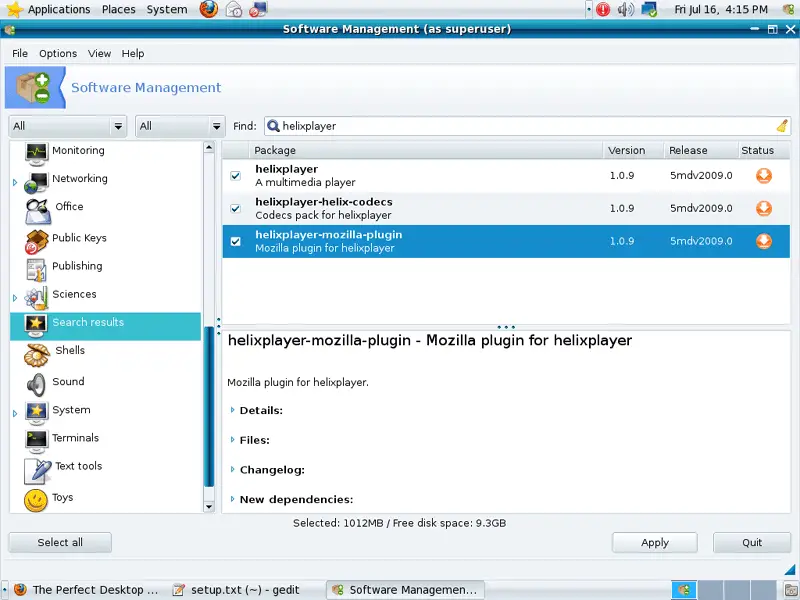The width and height of the screenshot is (800, 600).
Task: Click the Software Management package logo
Action: pos(35,87)
